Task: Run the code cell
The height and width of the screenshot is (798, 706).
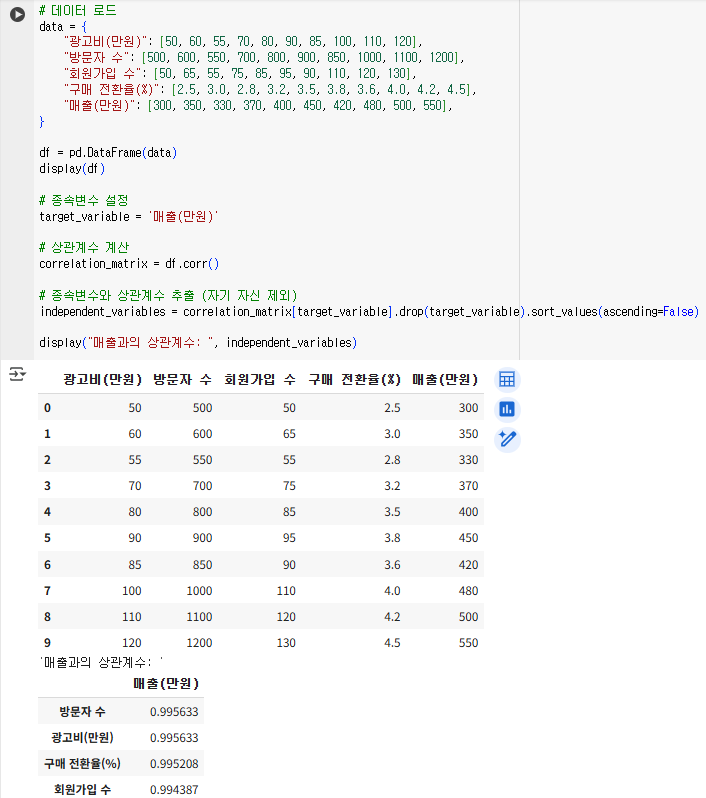Action: (x=17, y=15)
